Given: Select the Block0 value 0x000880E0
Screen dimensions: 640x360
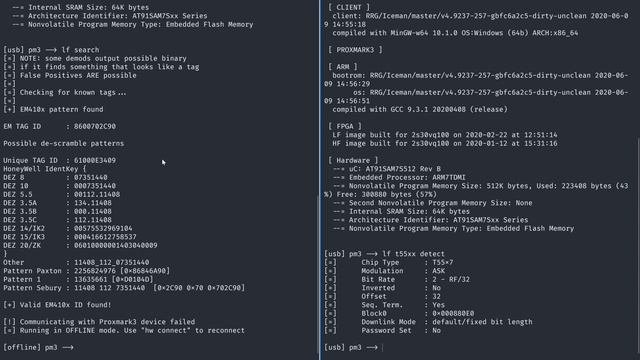Looking at the screenshot, I should coord(453,313).
